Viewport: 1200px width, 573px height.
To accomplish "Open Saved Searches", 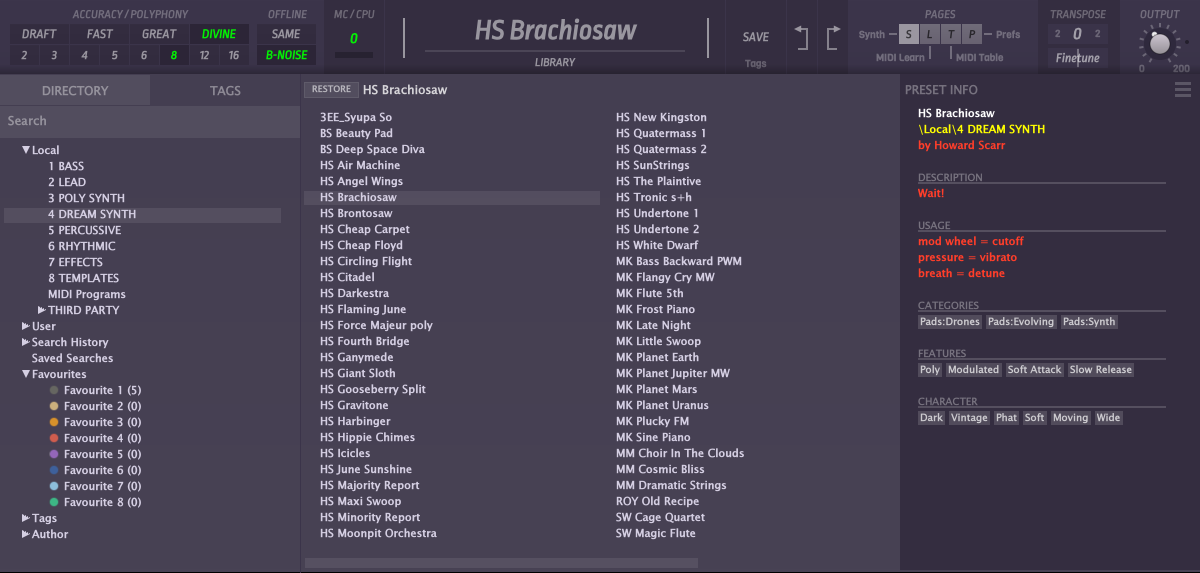I will click(x=72, y=358).
